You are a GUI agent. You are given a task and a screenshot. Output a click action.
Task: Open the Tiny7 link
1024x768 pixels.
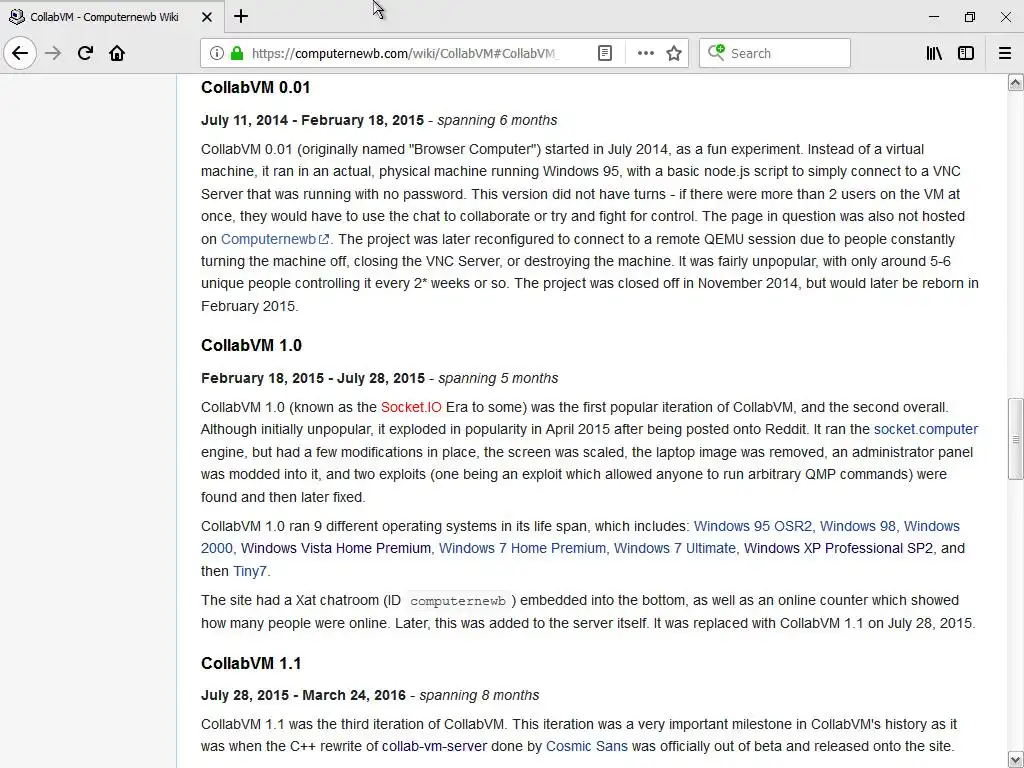coord(249,571)
